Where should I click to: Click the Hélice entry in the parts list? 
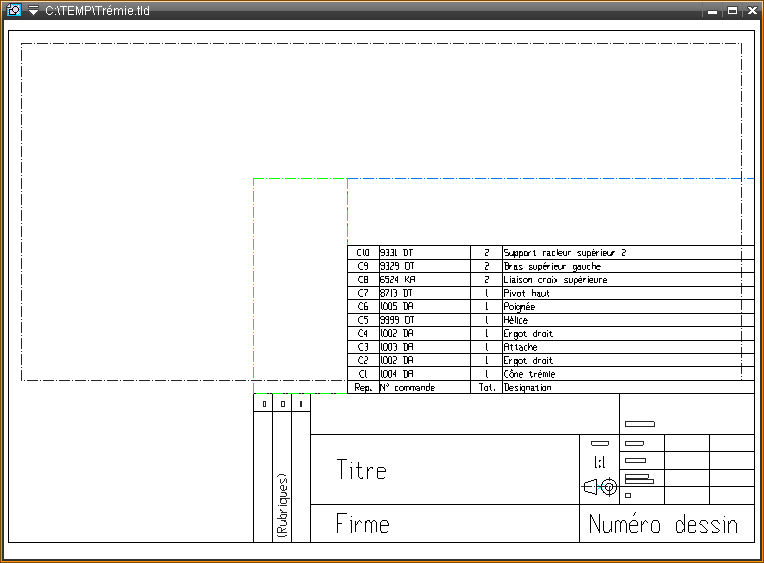[515, 320]
